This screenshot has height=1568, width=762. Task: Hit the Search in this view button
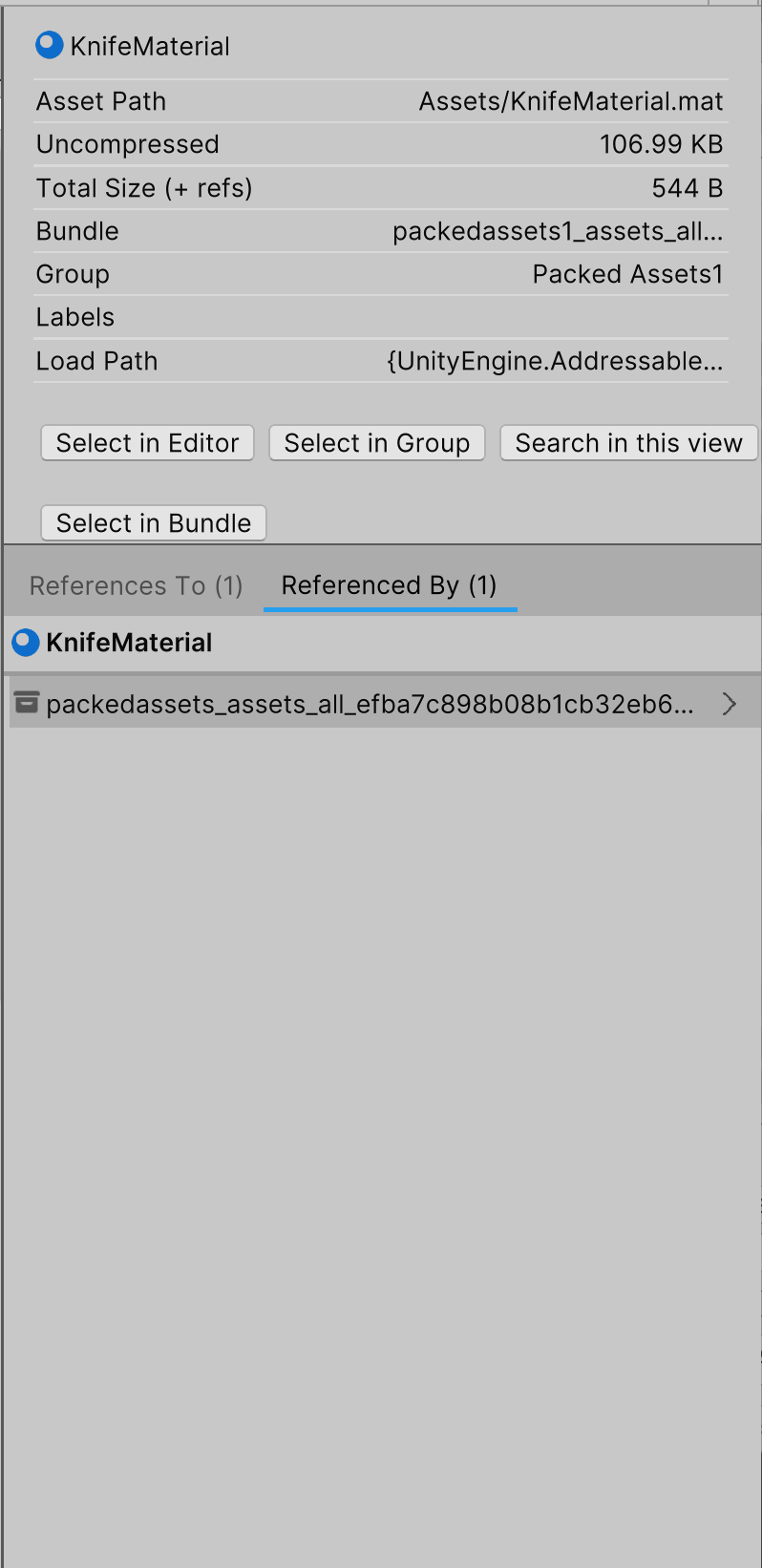tap(628, 443)
